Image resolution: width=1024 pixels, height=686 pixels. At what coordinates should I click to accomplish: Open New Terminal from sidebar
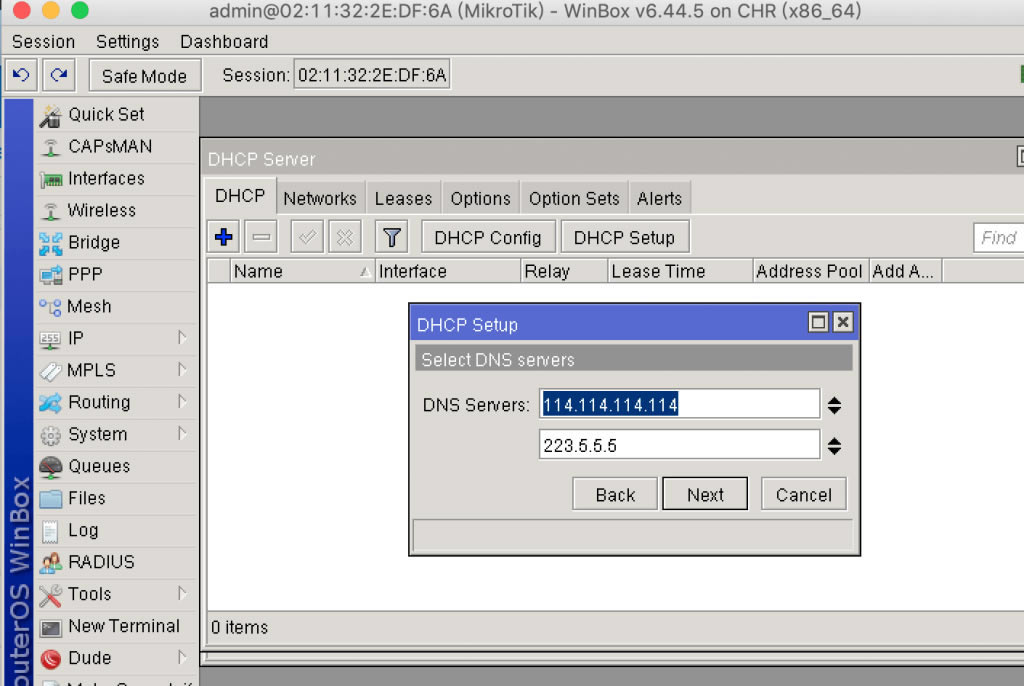tap(123, 626)
